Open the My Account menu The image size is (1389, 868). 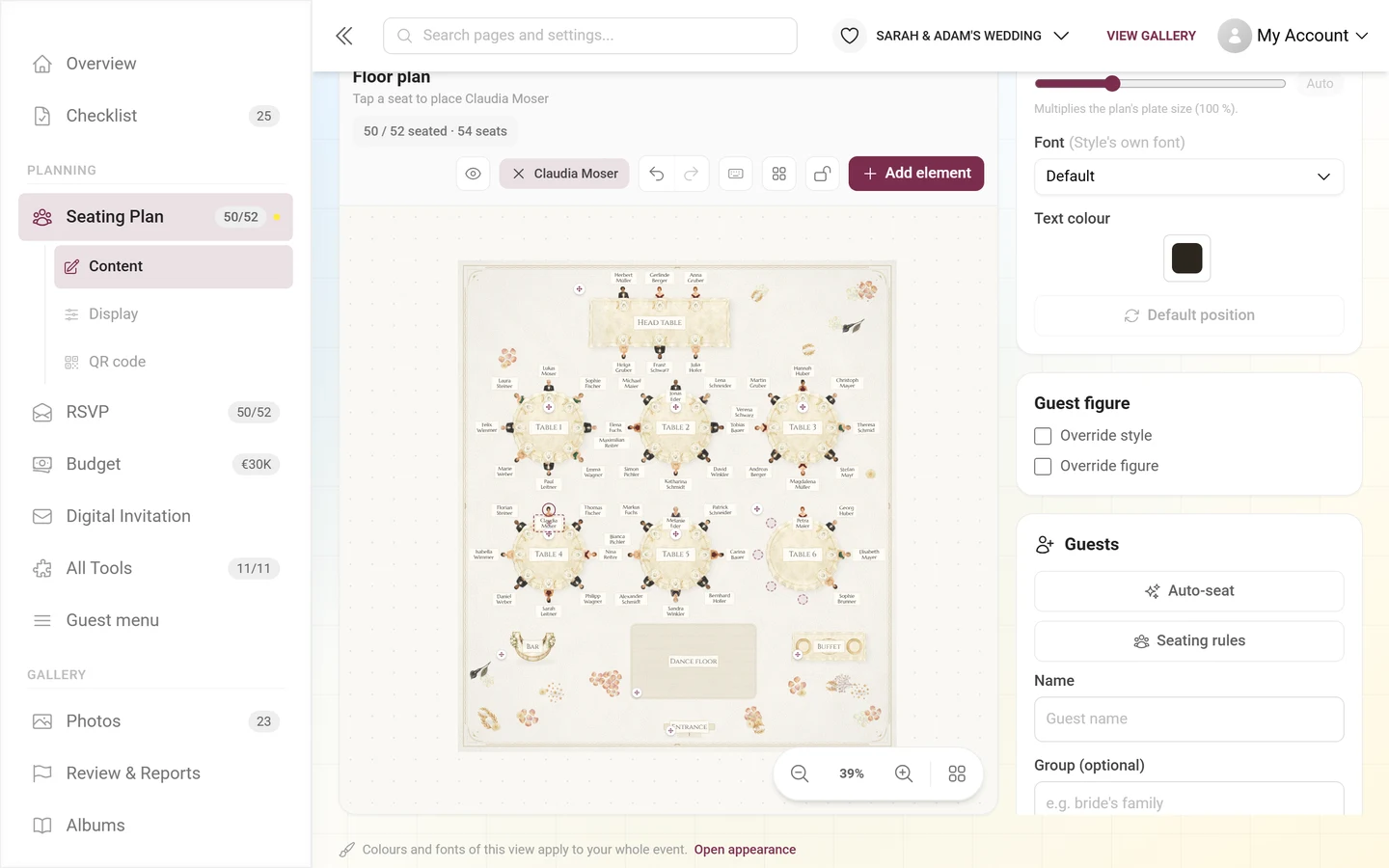pos(1293,36)
